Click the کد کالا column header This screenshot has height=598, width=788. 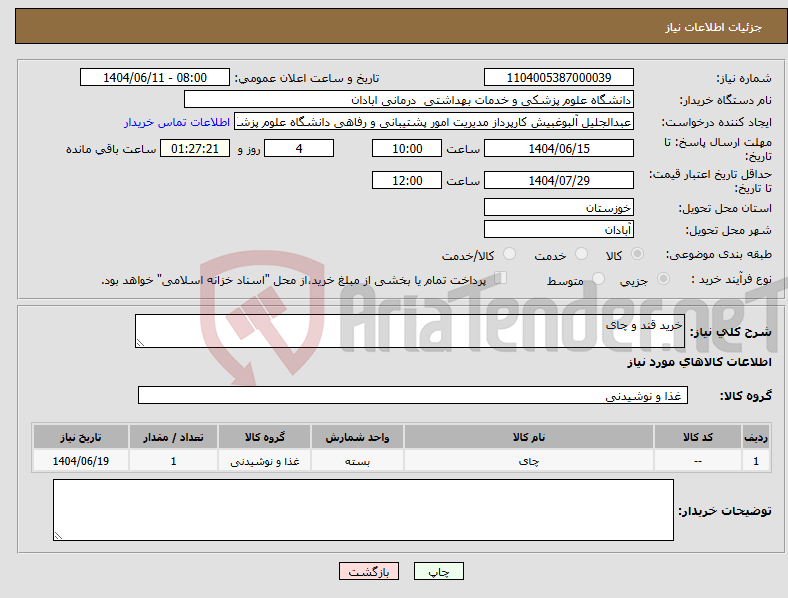[x=698, y=437]
